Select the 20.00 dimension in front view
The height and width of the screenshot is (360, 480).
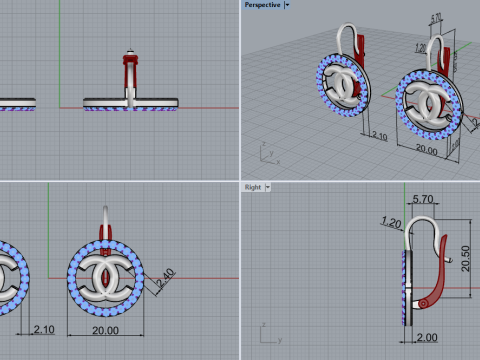(105, 330)
